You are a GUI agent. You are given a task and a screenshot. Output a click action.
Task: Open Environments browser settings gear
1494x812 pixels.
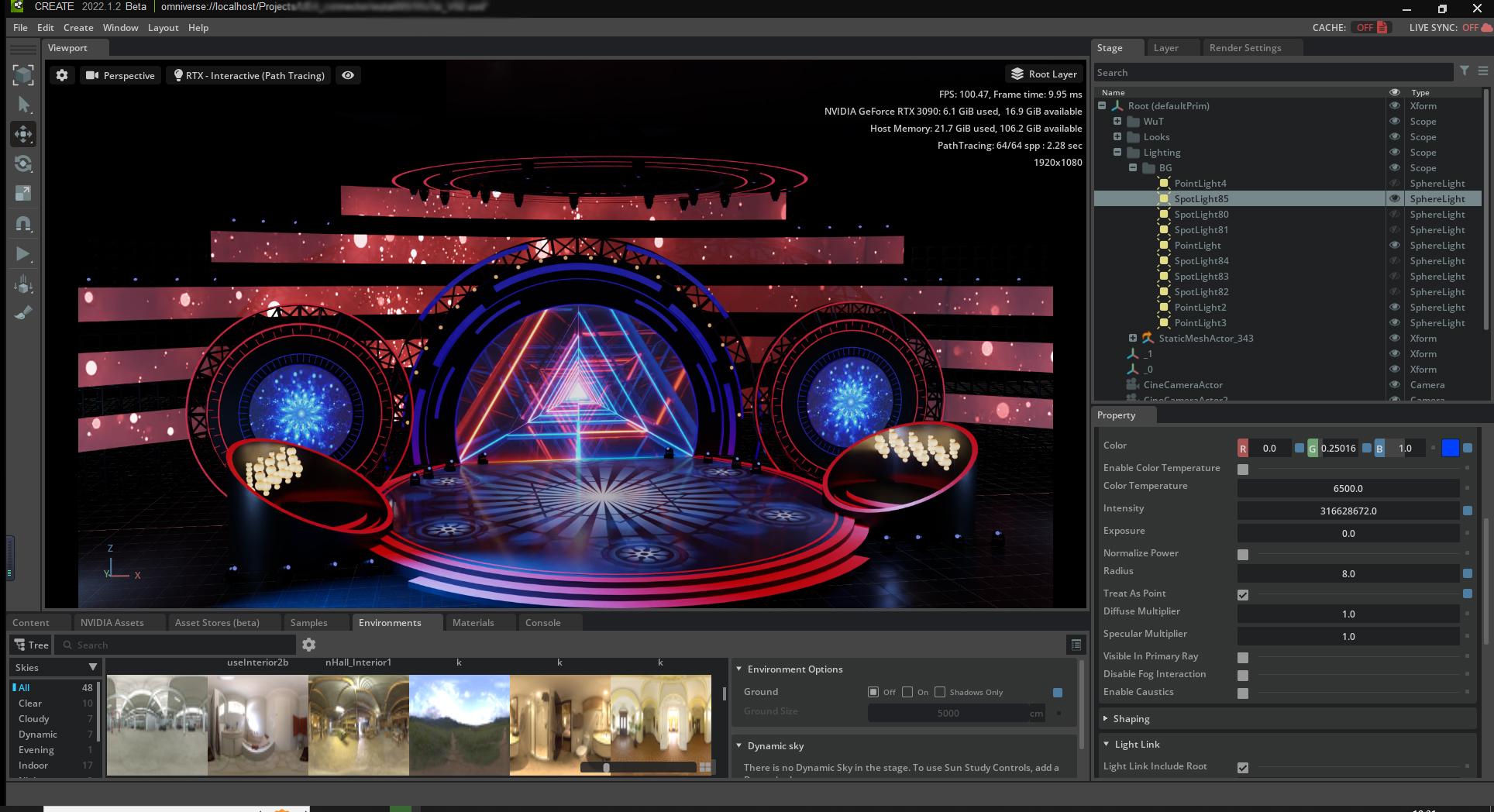(x=308, y=645)
